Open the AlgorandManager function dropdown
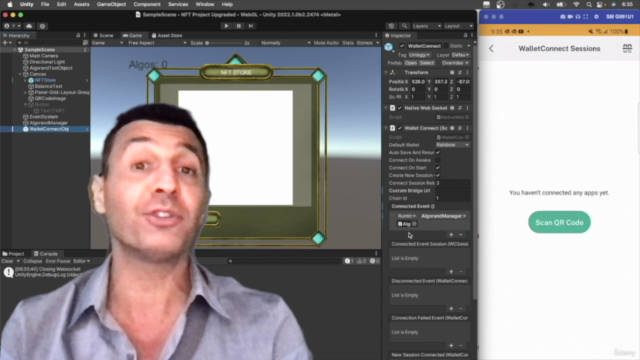The image size is (640, 360). point(444,216)
